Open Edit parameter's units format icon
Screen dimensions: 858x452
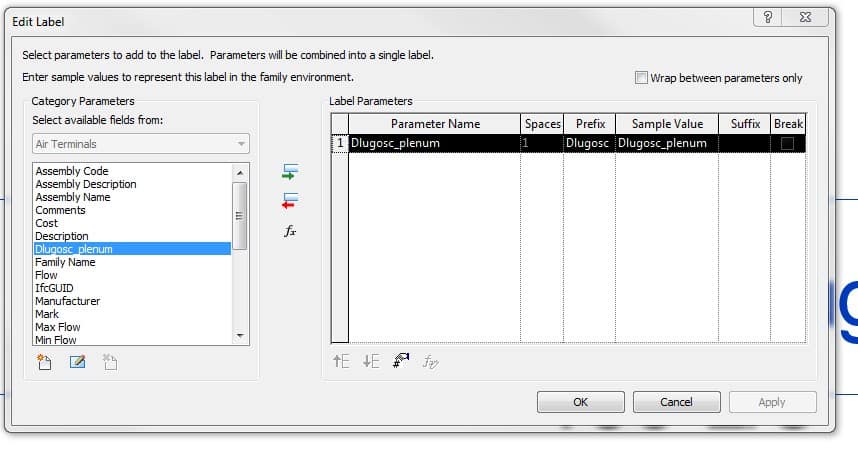(x=401, y=361)
